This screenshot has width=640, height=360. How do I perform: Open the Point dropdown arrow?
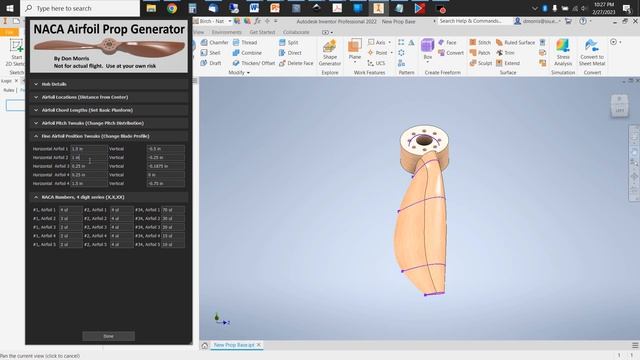click(x=391, y=53)
